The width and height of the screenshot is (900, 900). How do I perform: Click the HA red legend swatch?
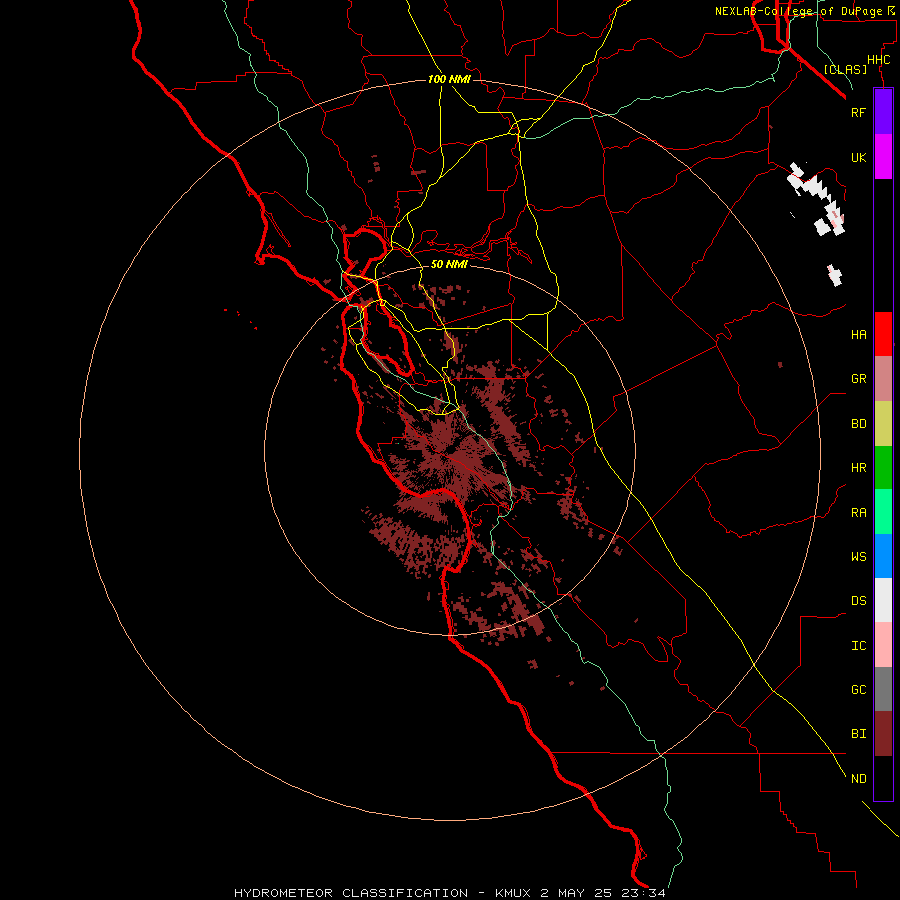point(883,334)
